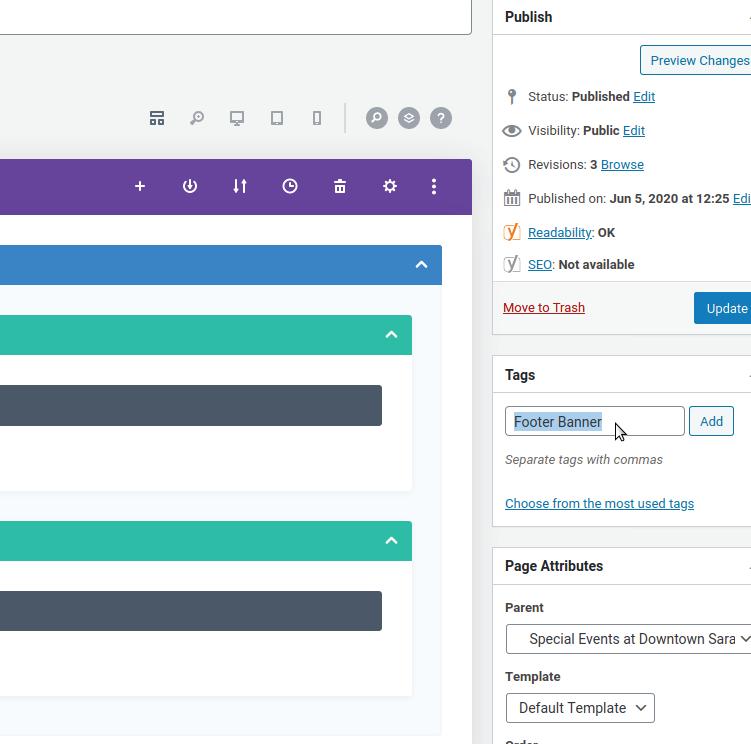Click the trash icon in purple bar
The height and width of the screenshot is (744, 751).
click(x=340, y=186)
